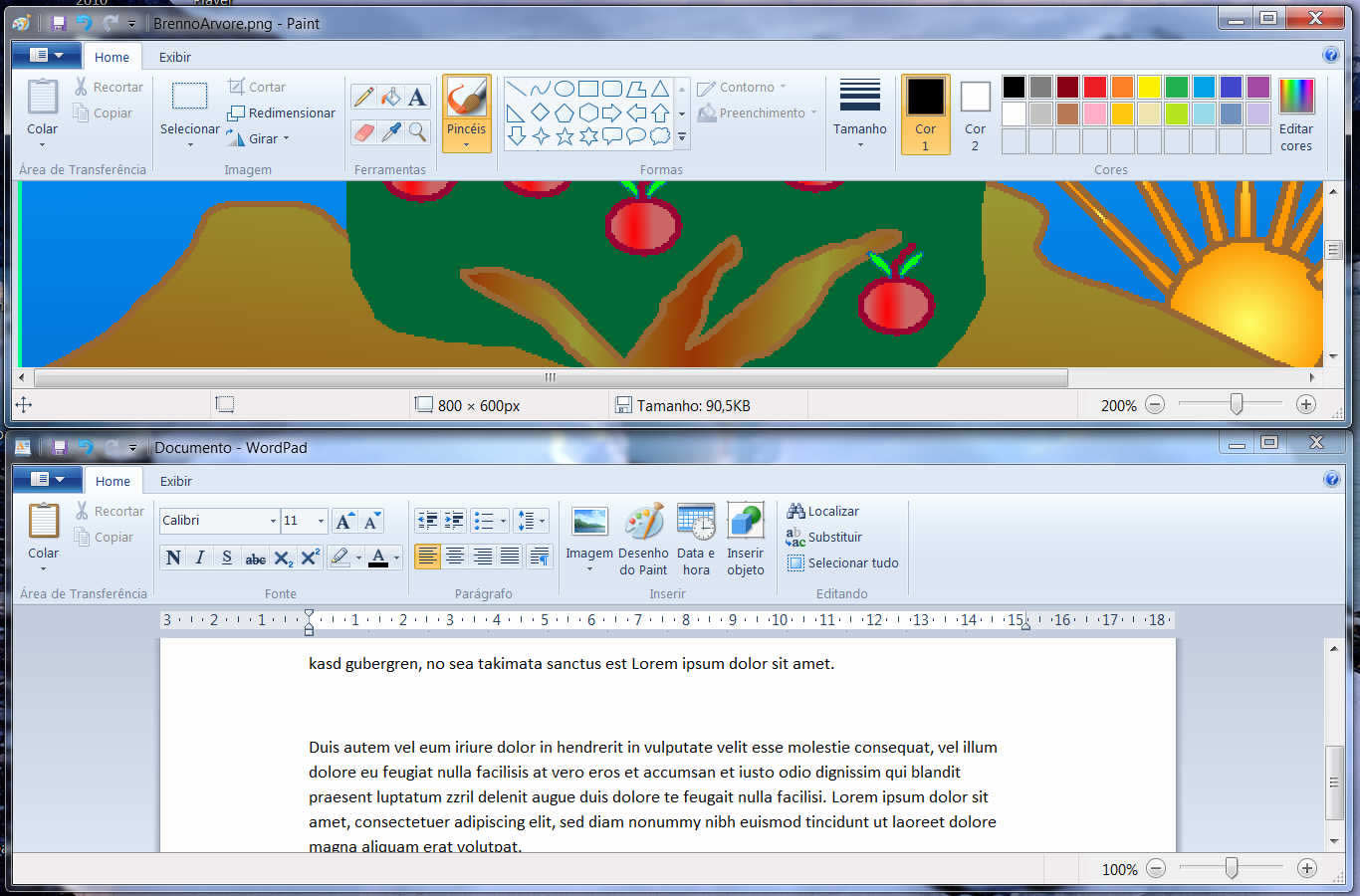Open the Paint Home tab
The height and width of the screenshot is (896, 1360).
(112, 57)
